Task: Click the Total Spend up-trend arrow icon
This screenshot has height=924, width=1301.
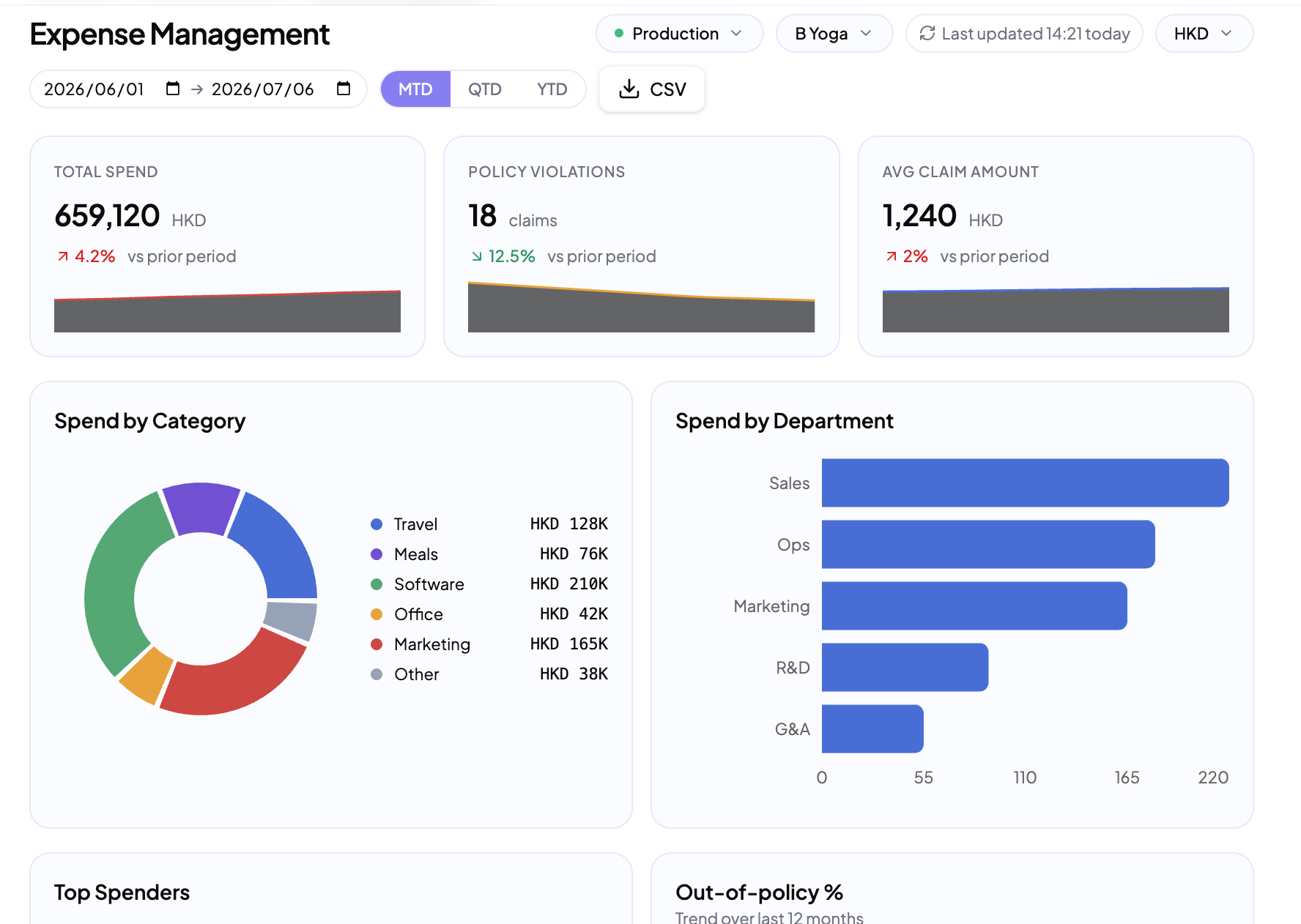Action: tap(63, 256)
